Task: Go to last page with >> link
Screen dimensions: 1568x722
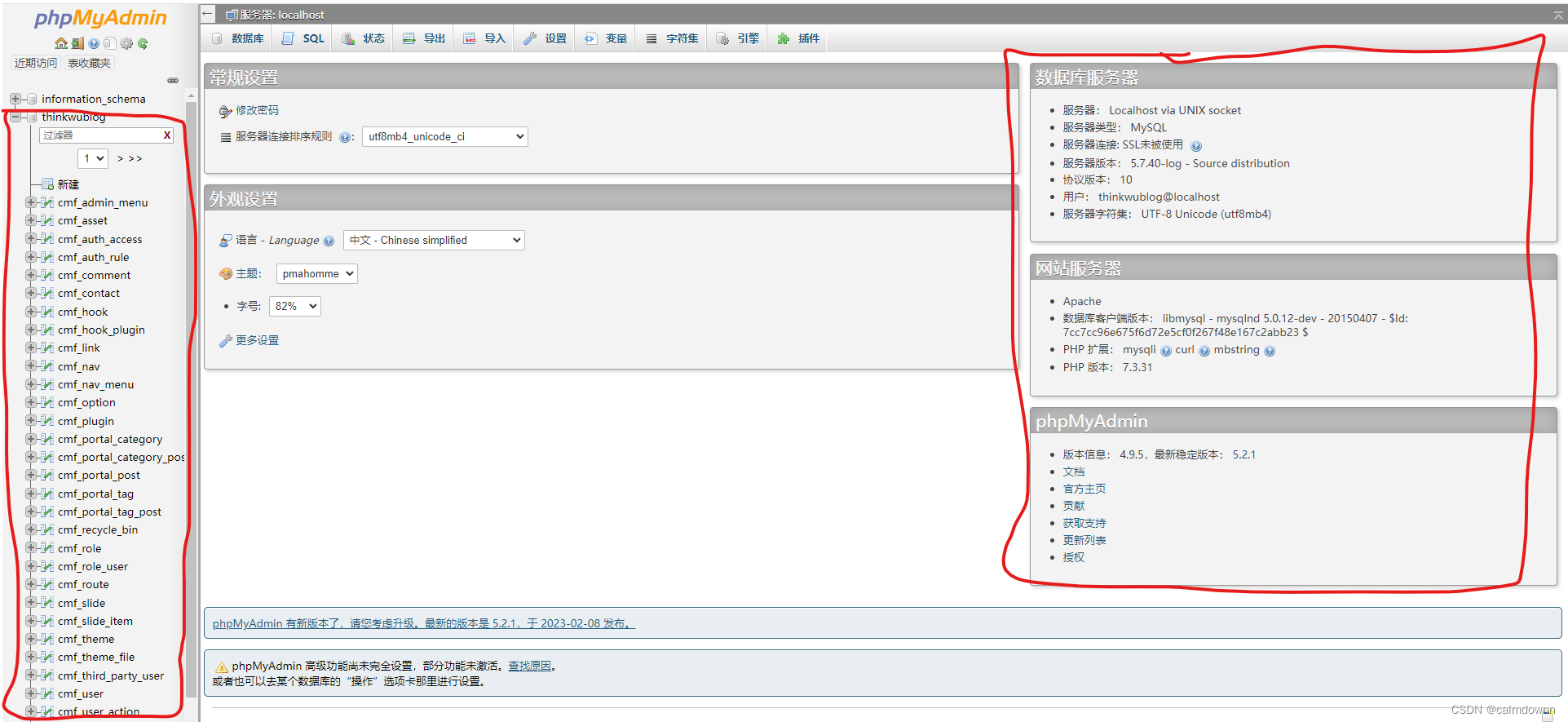Action: click(135, 159)
